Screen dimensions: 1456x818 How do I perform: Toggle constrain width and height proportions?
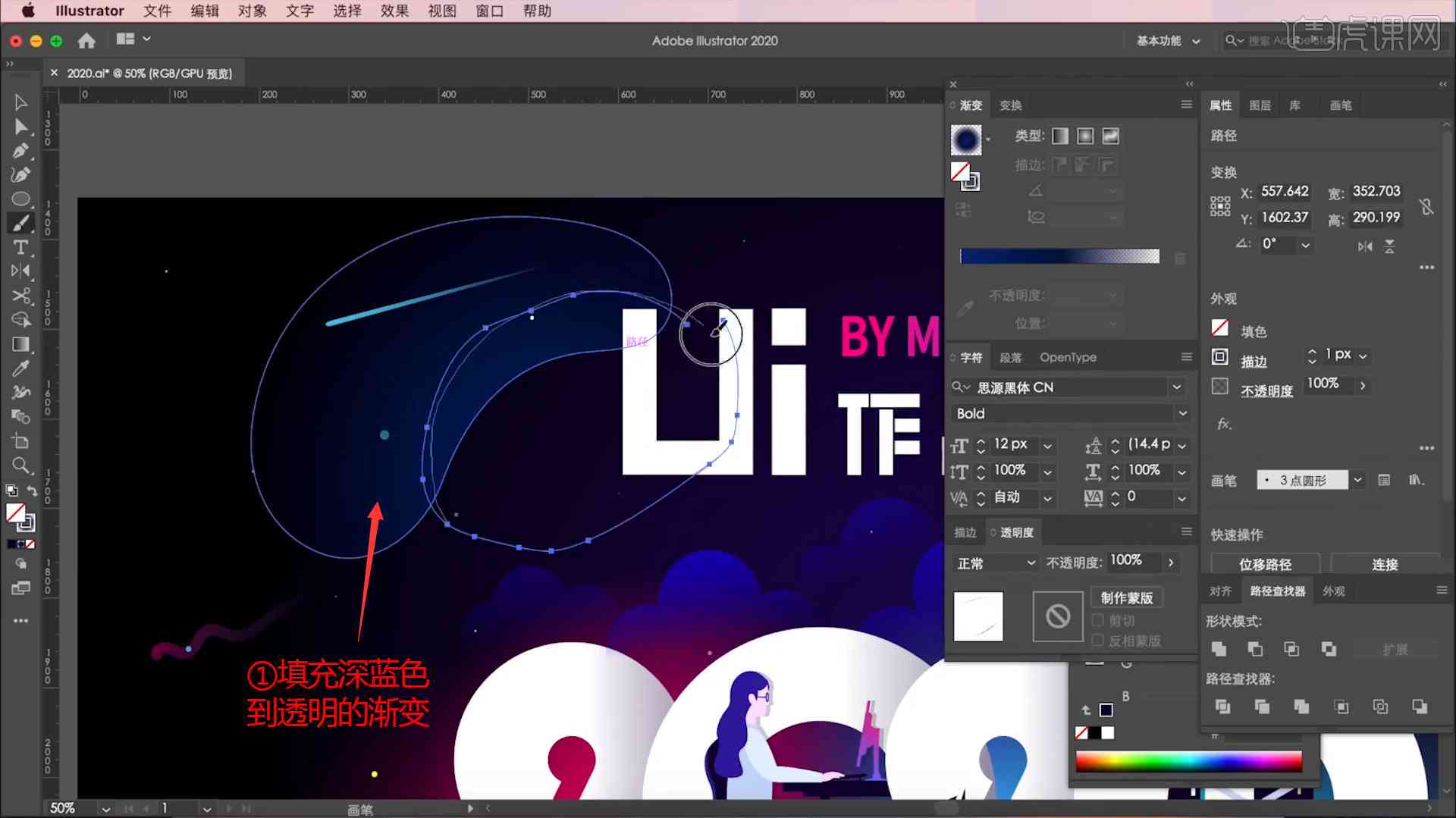point(1426,206)
